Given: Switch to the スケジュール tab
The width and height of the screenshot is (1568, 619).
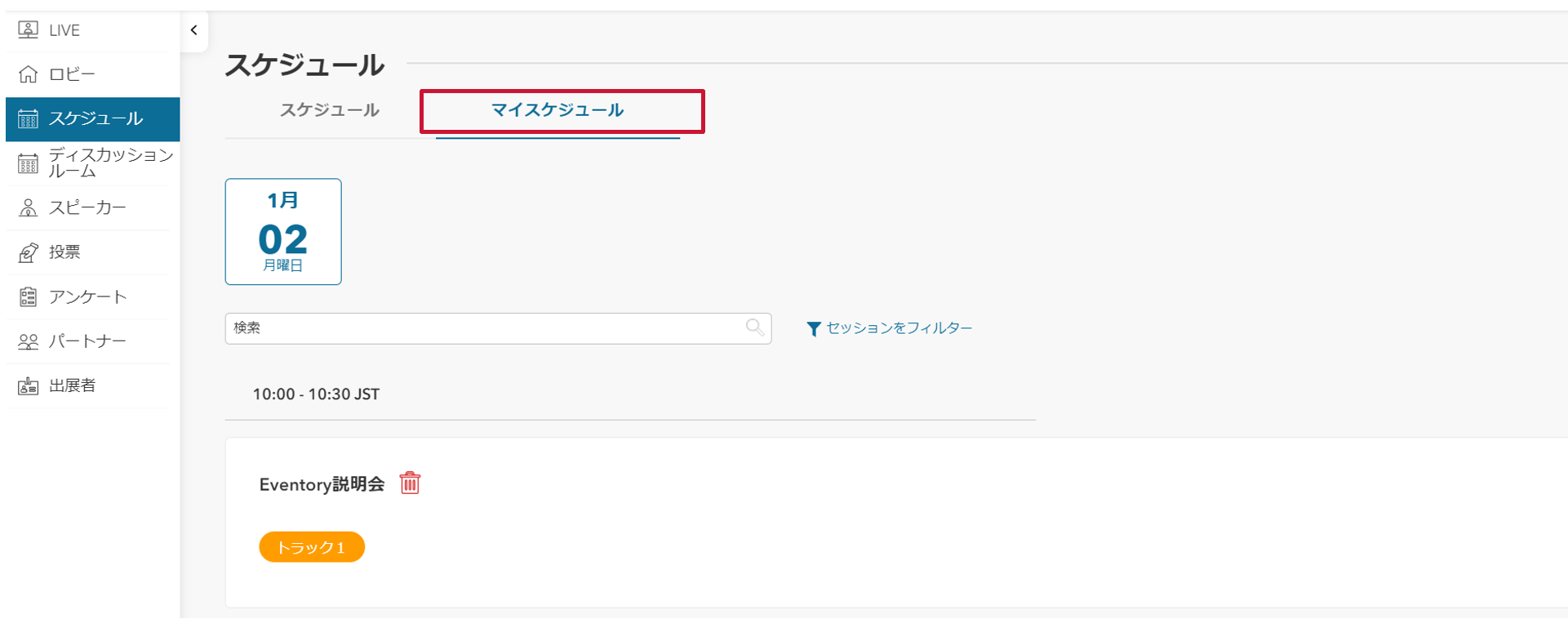Looking at the screenshot, I should pos(329,110).
